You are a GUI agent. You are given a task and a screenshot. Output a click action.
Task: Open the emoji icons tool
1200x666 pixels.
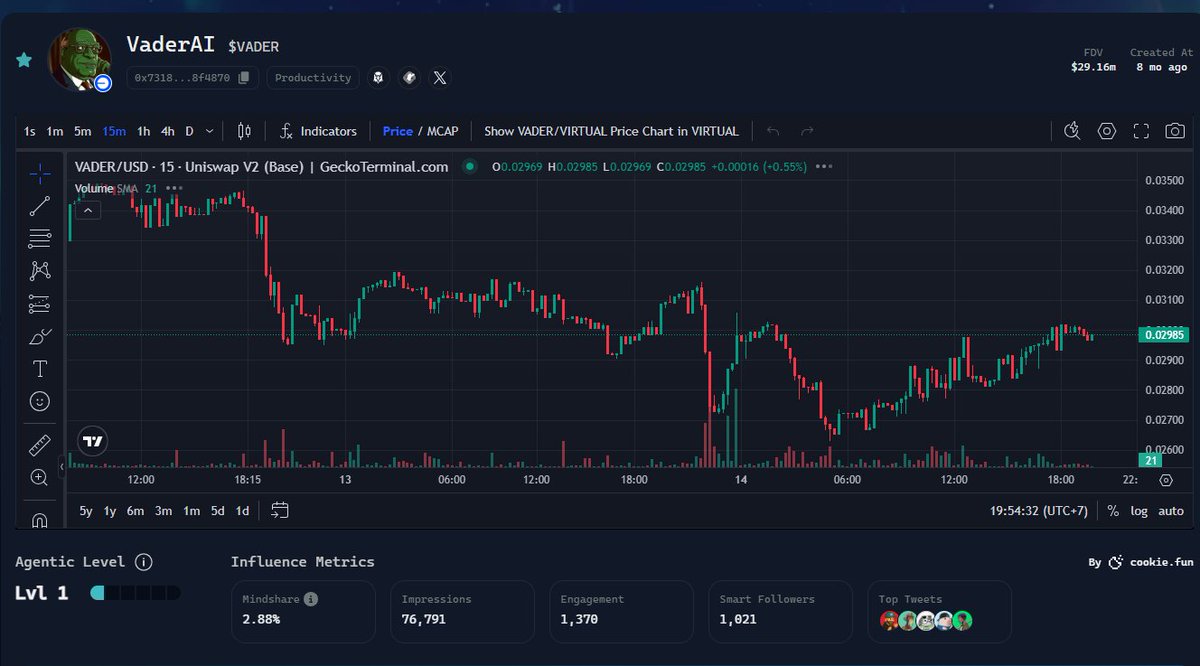point(40,401)
